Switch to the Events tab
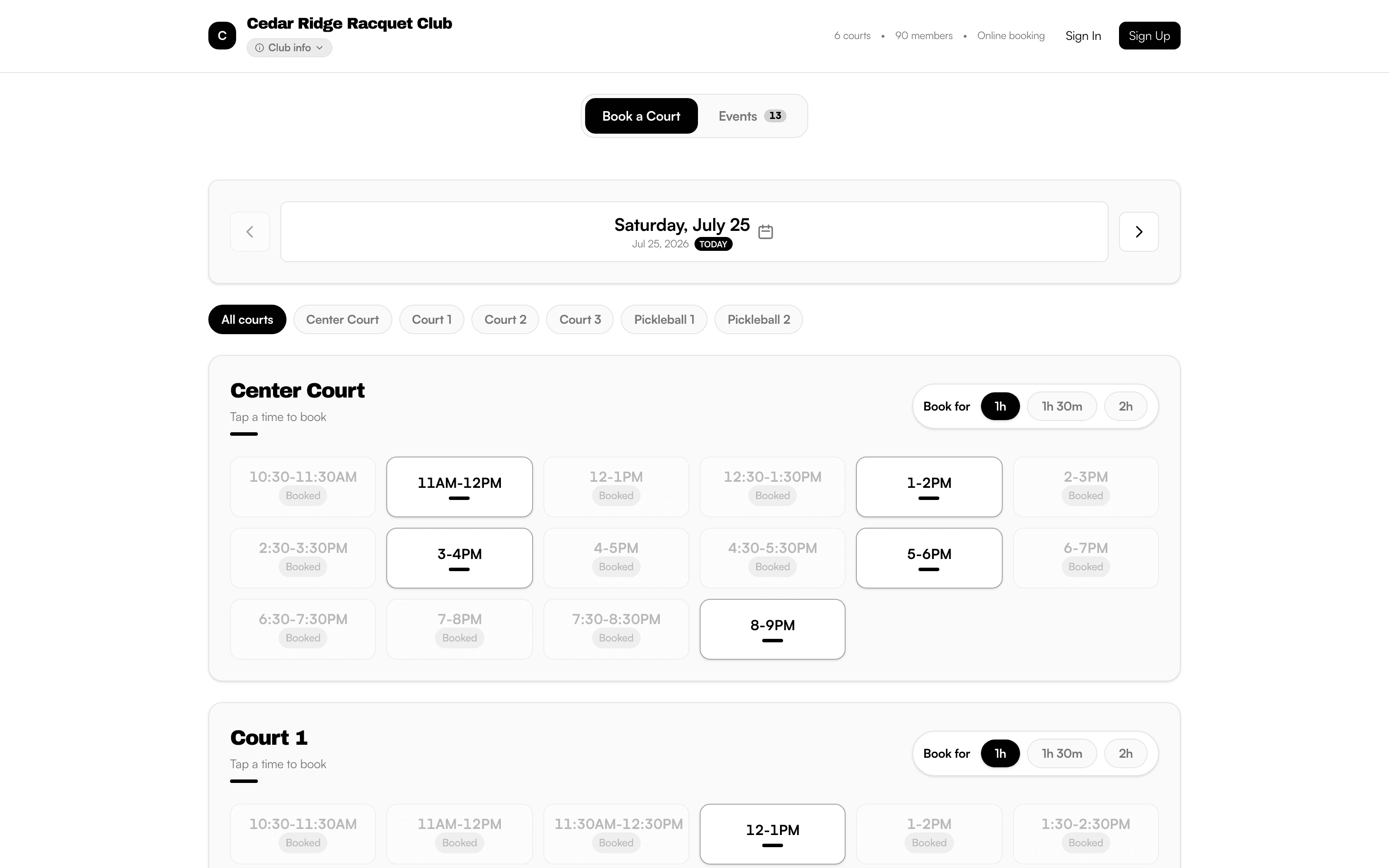The image size is (1389, 868). click(752, 116)
